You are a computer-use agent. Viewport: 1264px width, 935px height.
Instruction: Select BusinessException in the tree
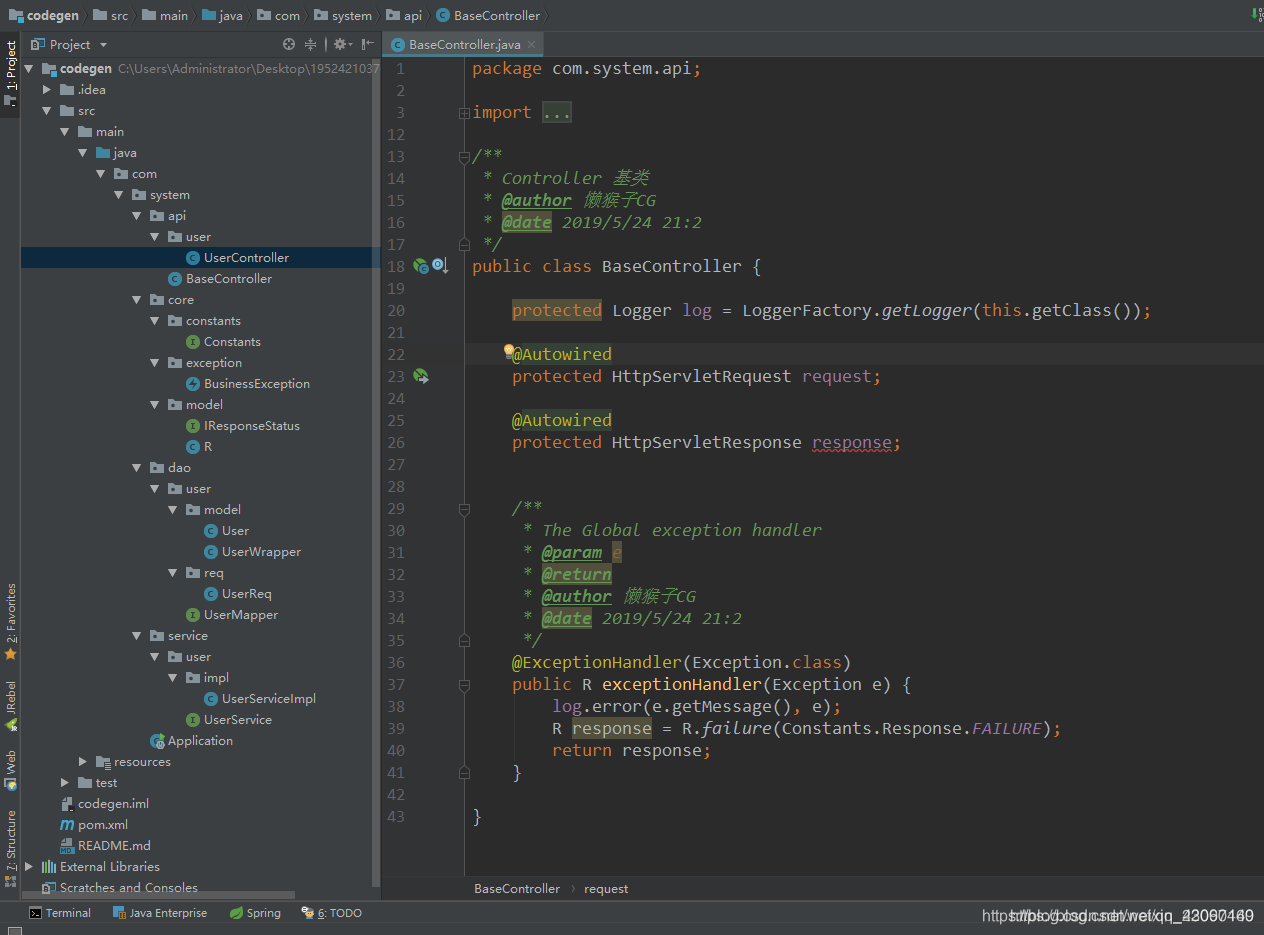[256, 384]
